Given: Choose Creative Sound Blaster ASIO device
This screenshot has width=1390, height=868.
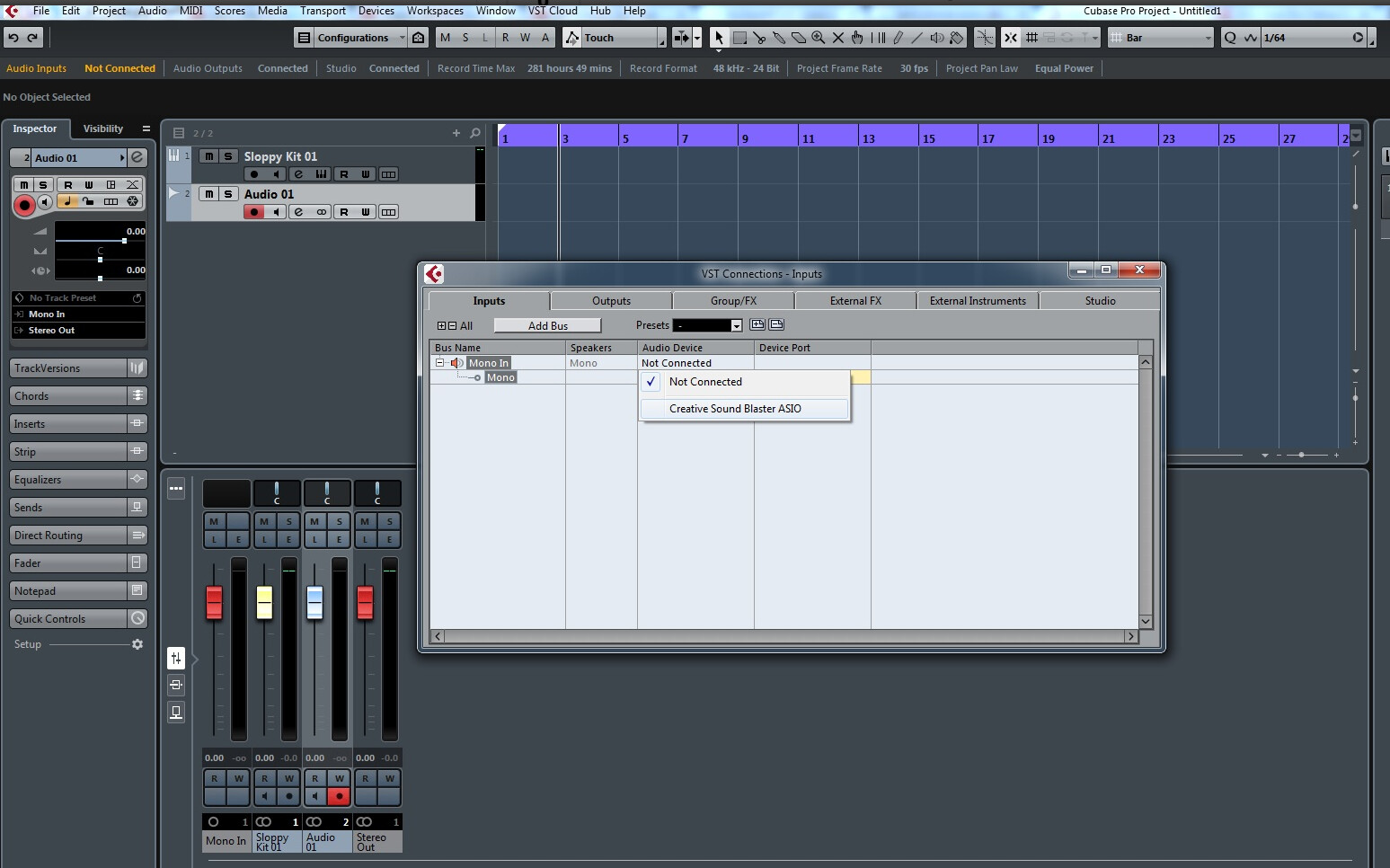Looking at the screenshot, I should [x=735, y=409].
